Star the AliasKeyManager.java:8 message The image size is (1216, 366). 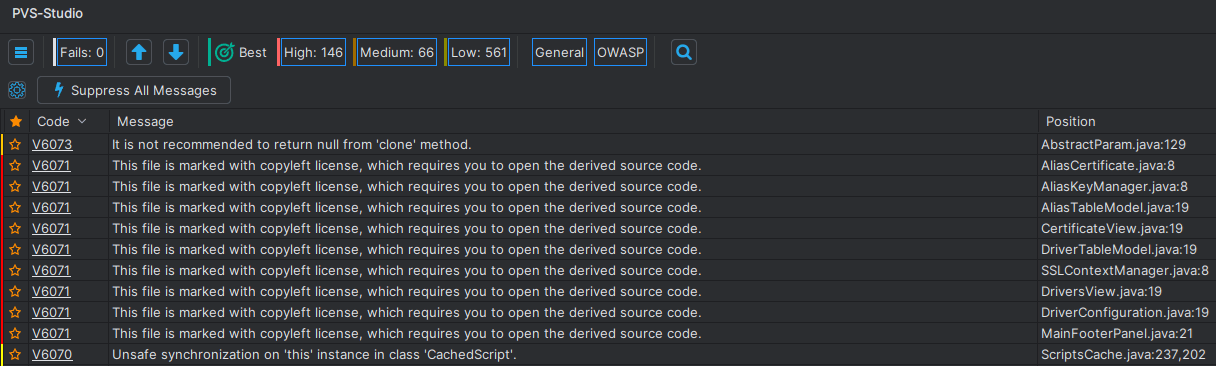[15, 186]
